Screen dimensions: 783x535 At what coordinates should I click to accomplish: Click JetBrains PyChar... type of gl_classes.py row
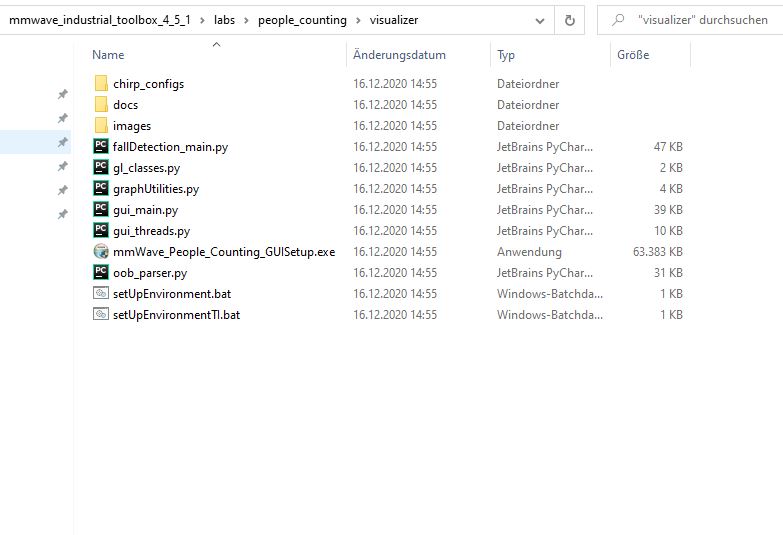tap(545, 168)
